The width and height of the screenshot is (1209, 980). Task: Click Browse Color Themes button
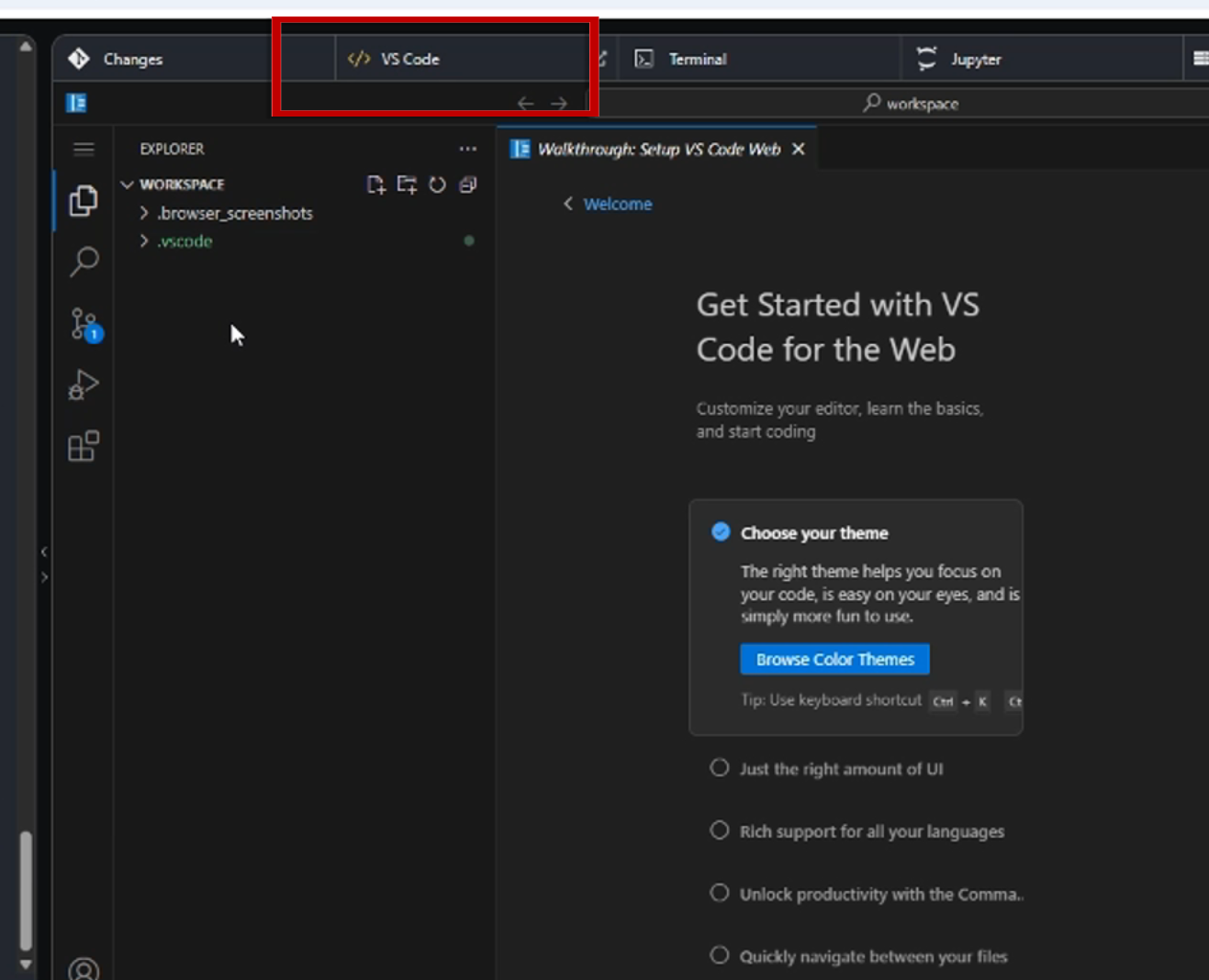tap(834, 659)
